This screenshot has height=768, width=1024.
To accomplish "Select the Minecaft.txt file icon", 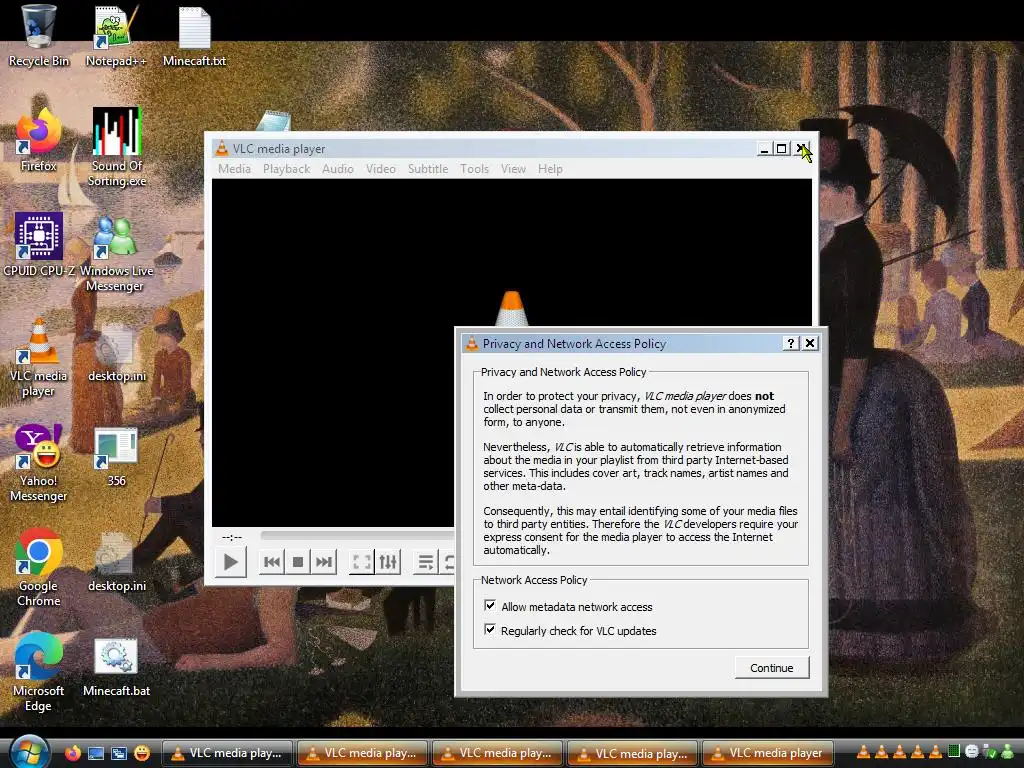I will click(x=195, y=36).
